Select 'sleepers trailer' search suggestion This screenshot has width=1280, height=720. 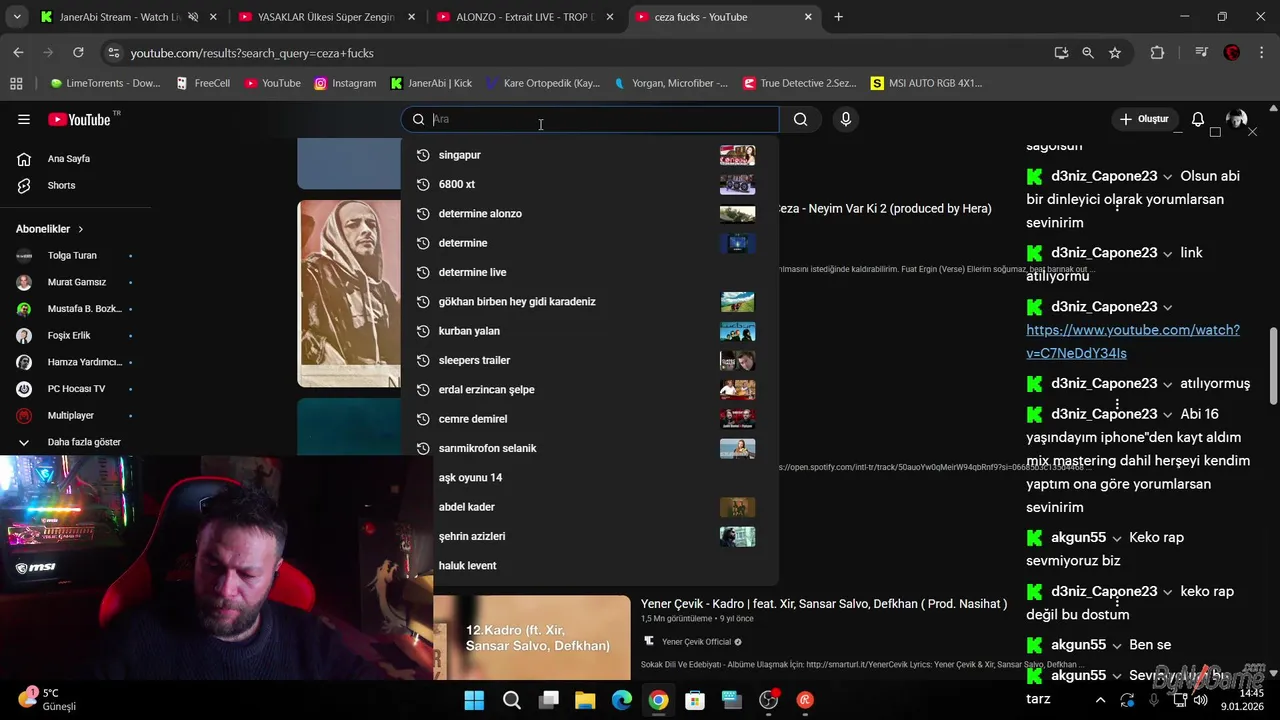click(588, 360)
